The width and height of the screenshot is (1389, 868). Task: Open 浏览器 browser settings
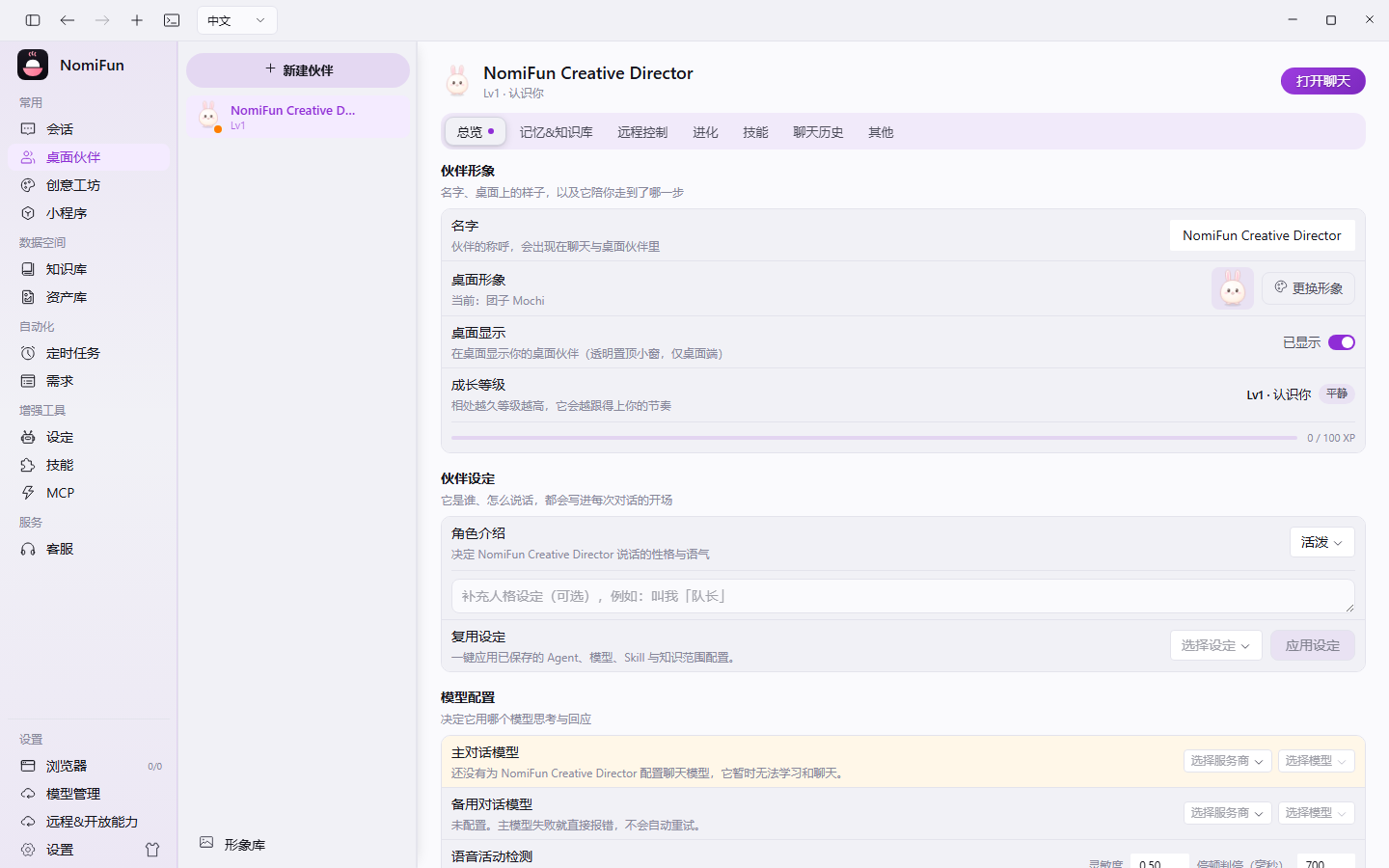tap(89, 766)
